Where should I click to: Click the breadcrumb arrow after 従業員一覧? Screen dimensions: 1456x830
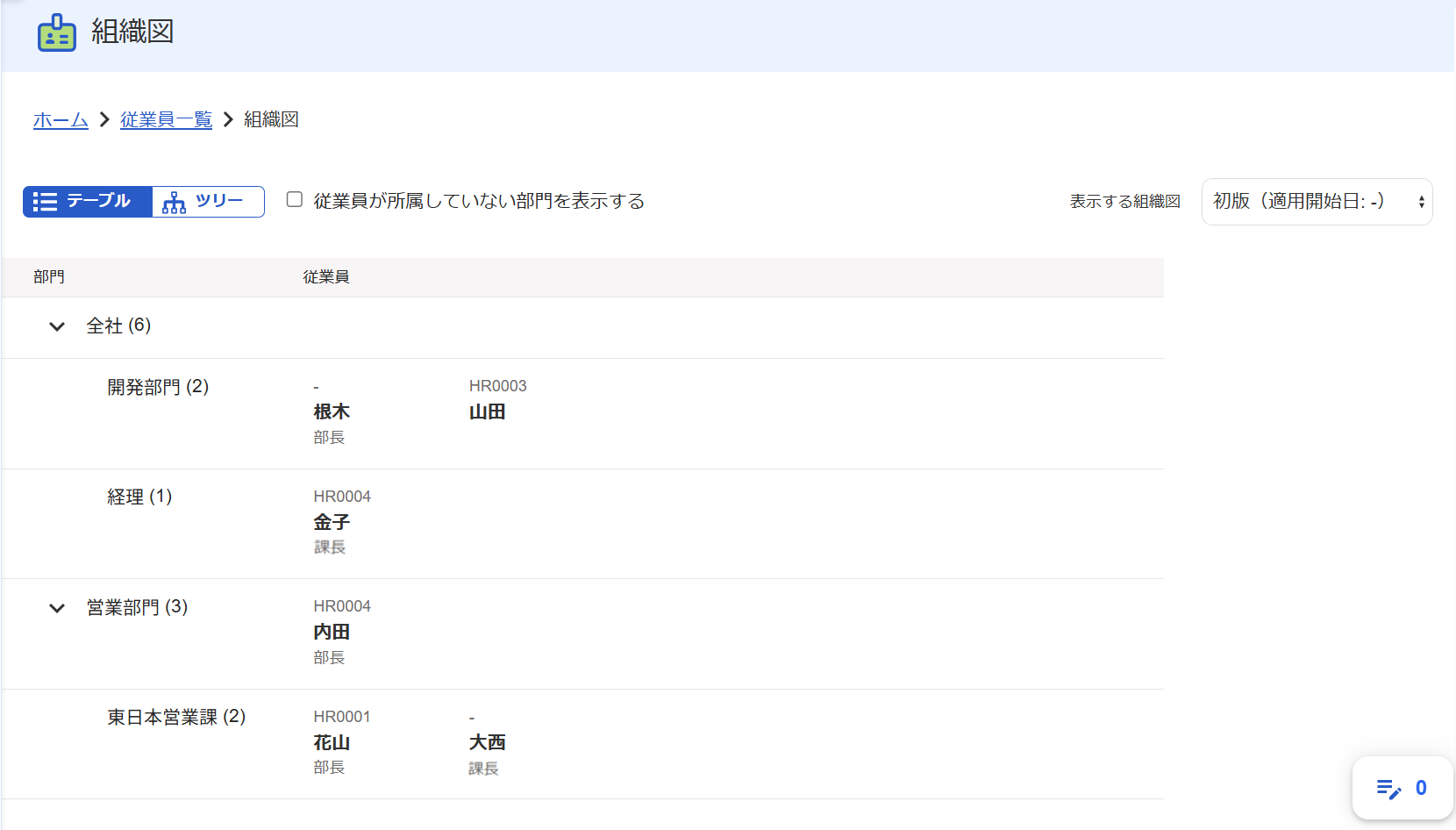click(228, 119)
